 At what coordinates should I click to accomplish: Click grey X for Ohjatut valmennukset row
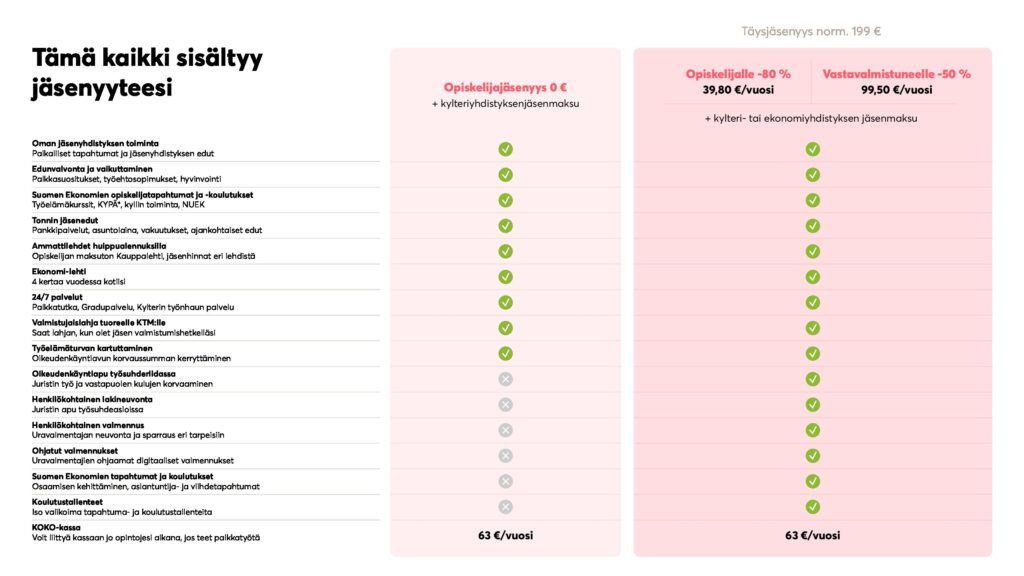point(505,456)
